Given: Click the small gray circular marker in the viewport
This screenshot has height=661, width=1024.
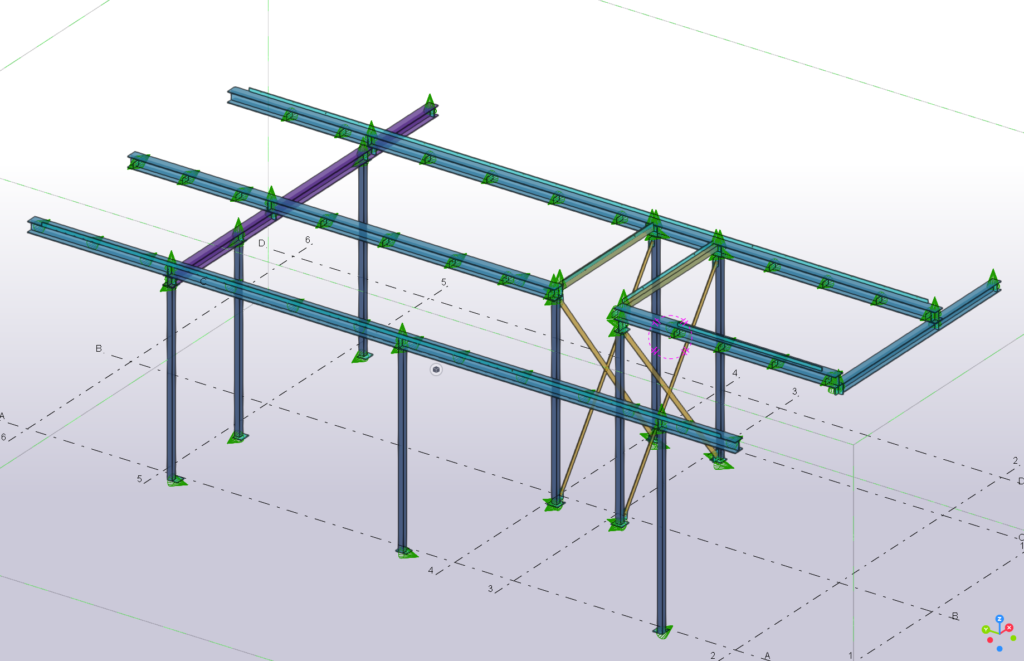Looking at the screenshot, I should click(436, 369).
